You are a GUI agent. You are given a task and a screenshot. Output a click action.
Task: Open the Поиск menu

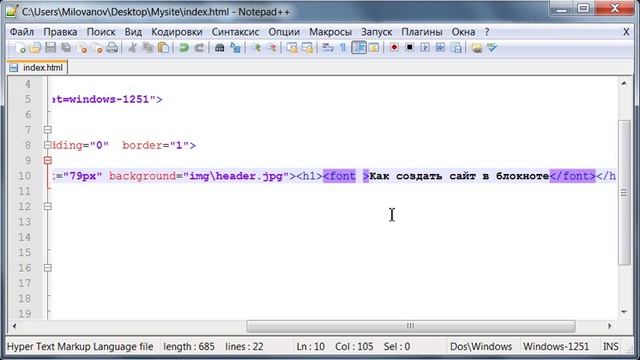[101, 32]
